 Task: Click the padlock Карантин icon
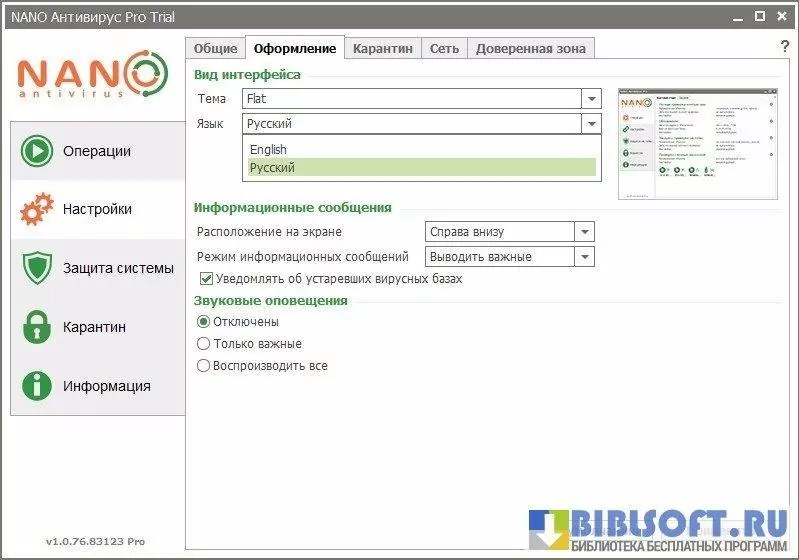click(37, 327)
